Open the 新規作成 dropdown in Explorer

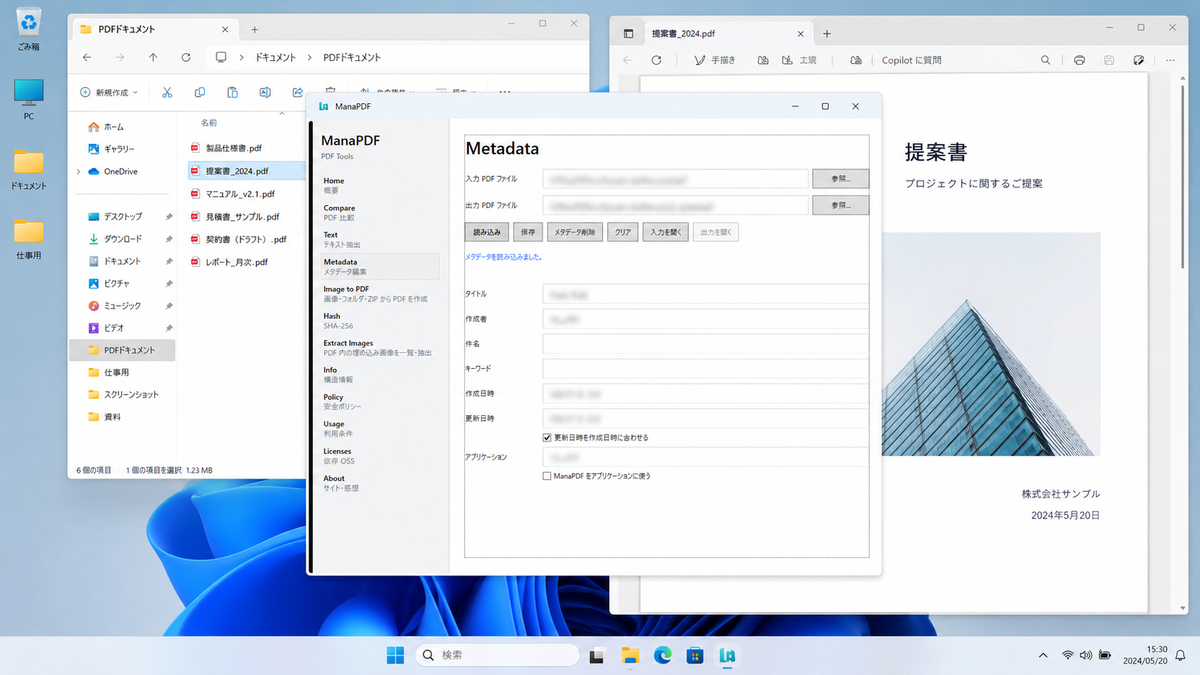[108, 92]
